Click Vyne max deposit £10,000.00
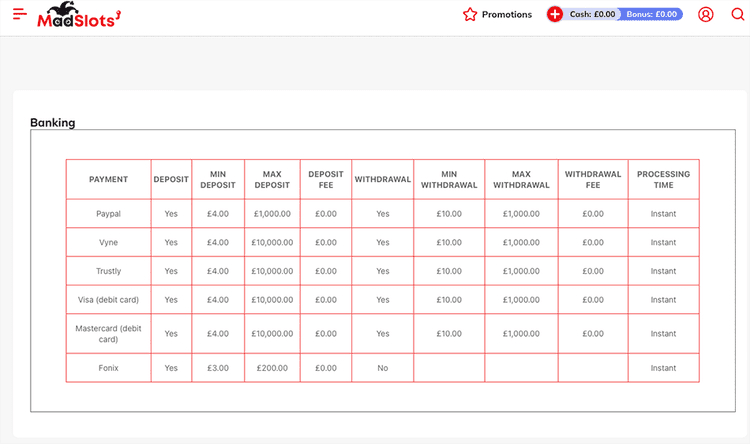750x444 pixels. (272, 243)
